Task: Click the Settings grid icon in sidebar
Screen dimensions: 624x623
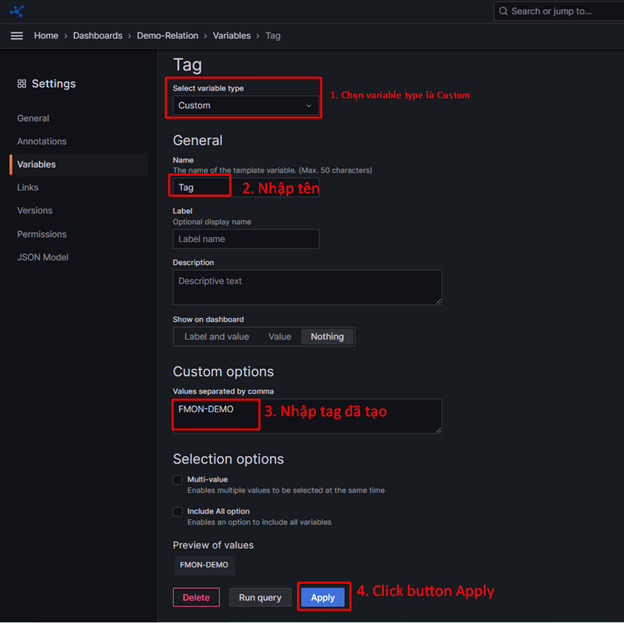Action: pos(22,84)
